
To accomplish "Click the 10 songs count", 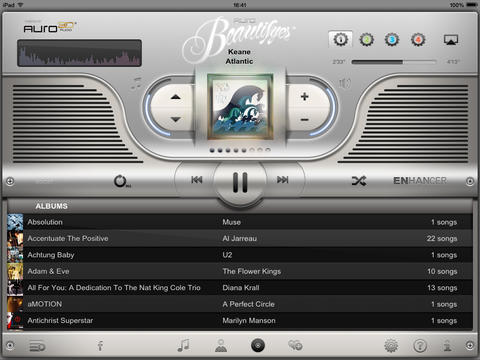I will click(442, 271).
